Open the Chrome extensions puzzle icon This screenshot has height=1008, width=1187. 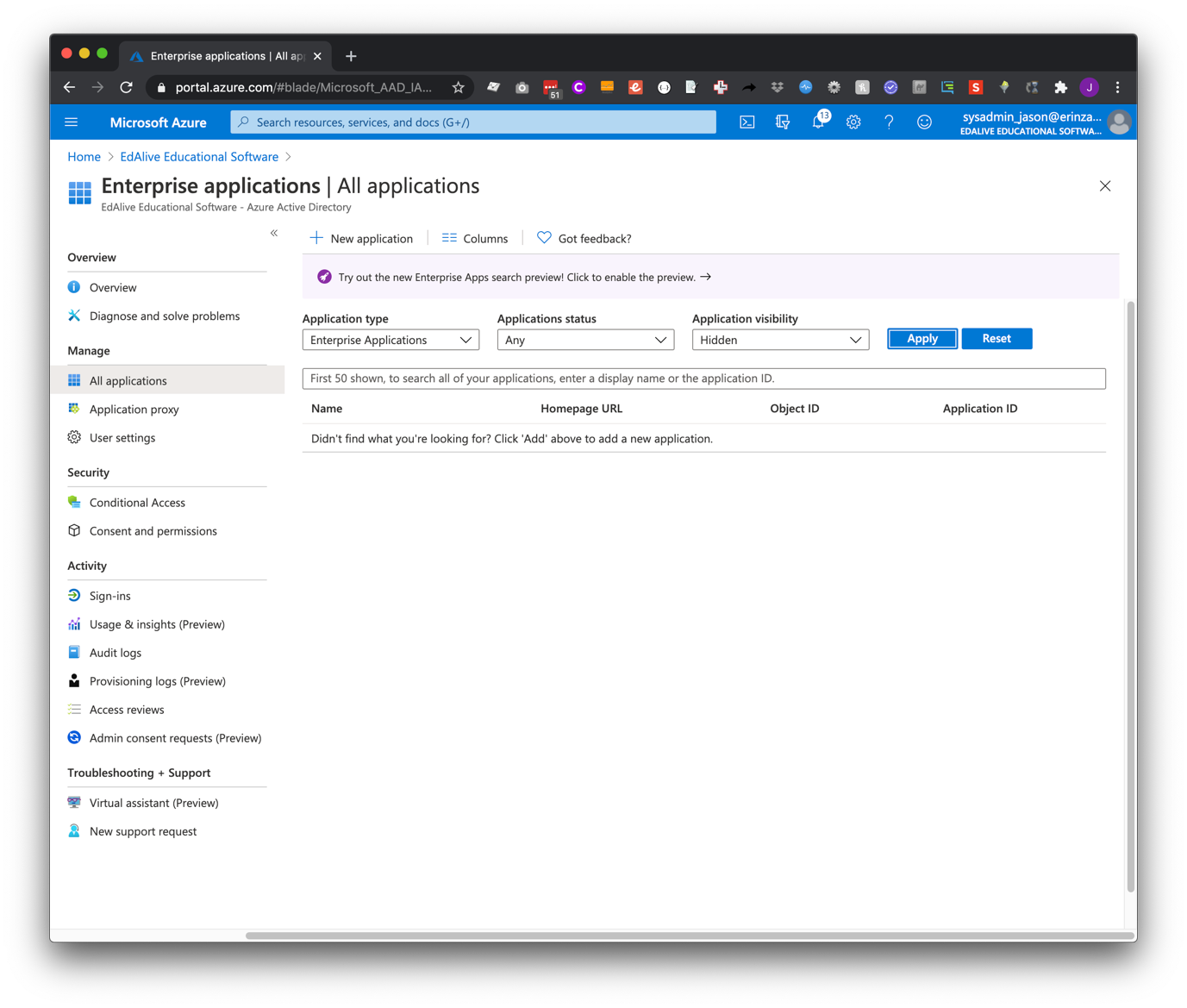(1061, 87)
